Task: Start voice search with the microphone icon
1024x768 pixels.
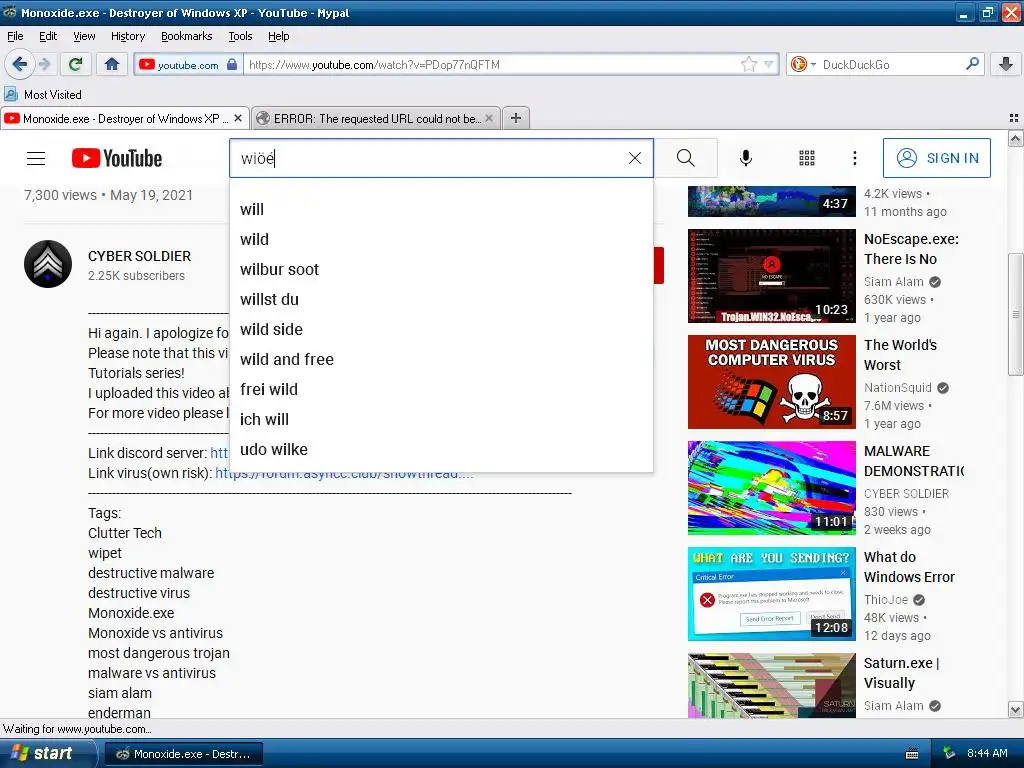Action: point(746,158)
